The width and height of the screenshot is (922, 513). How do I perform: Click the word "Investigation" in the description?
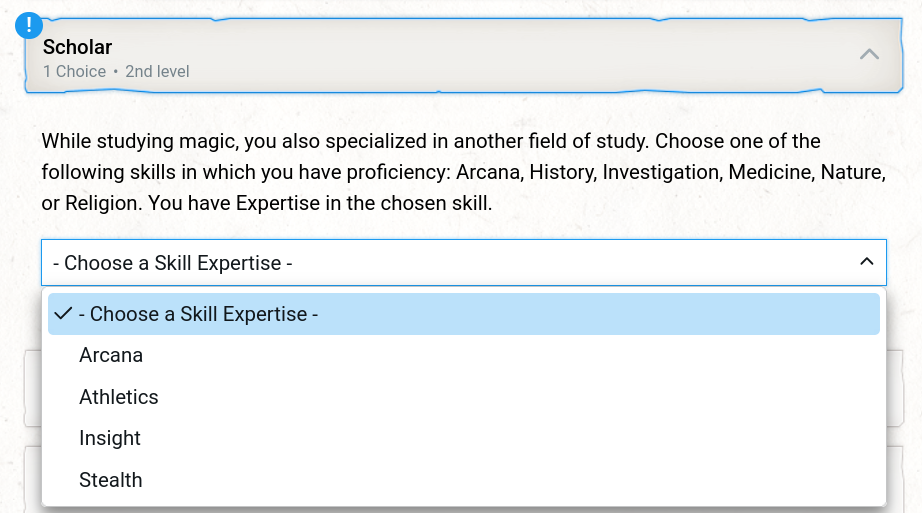pos(659,172)
